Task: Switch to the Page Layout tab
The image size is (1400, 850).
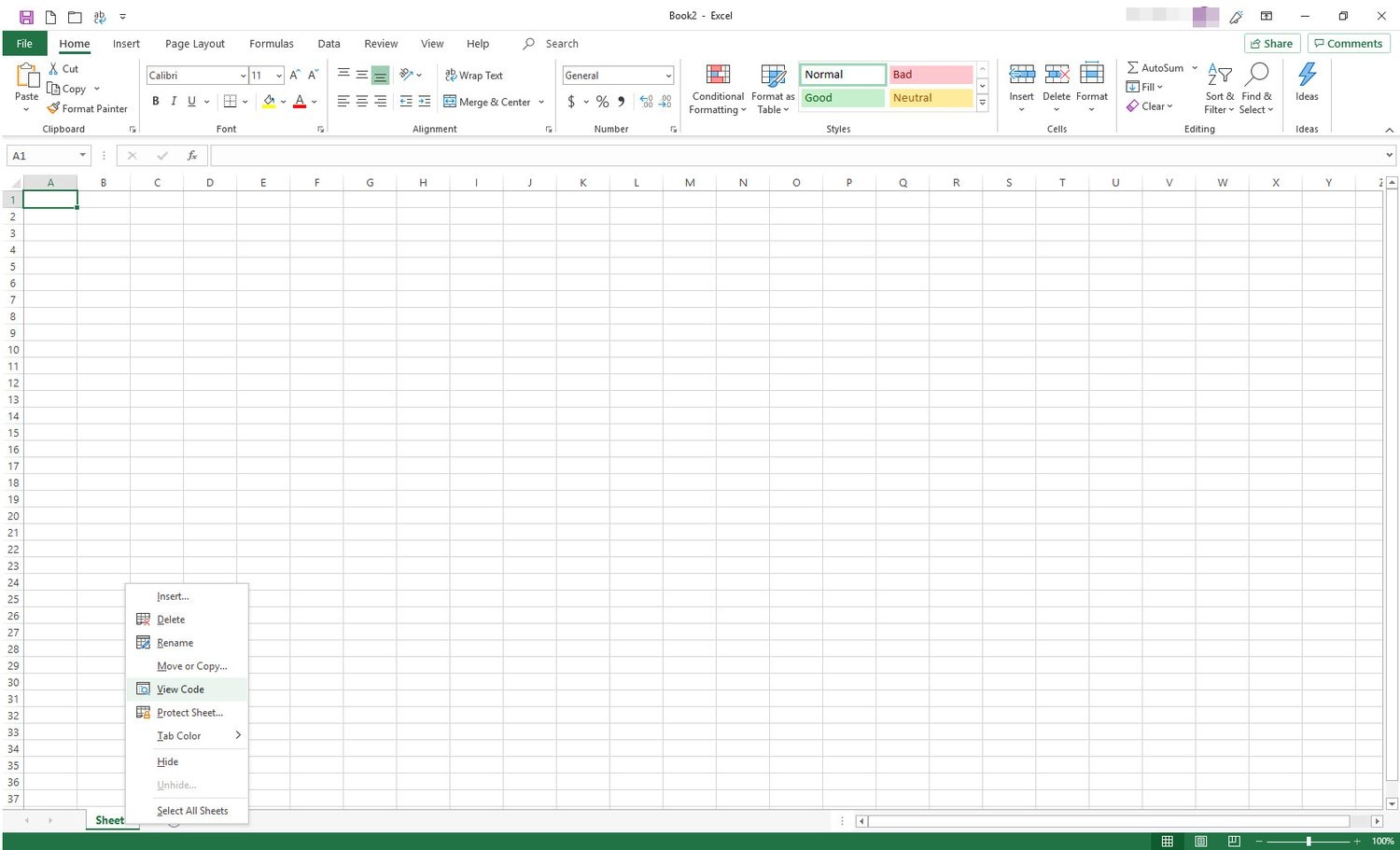Action: (x=194, y=44)
